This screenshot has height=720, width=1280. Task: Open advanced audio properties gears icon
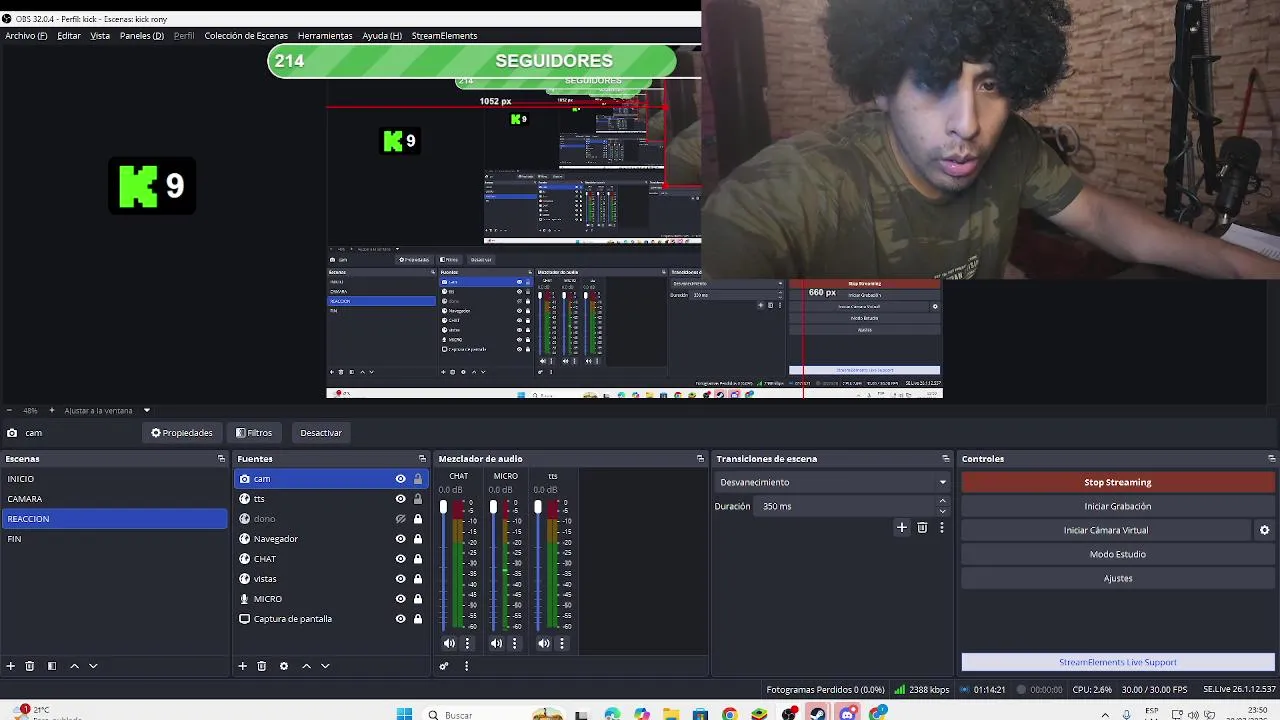click(444, 666)
